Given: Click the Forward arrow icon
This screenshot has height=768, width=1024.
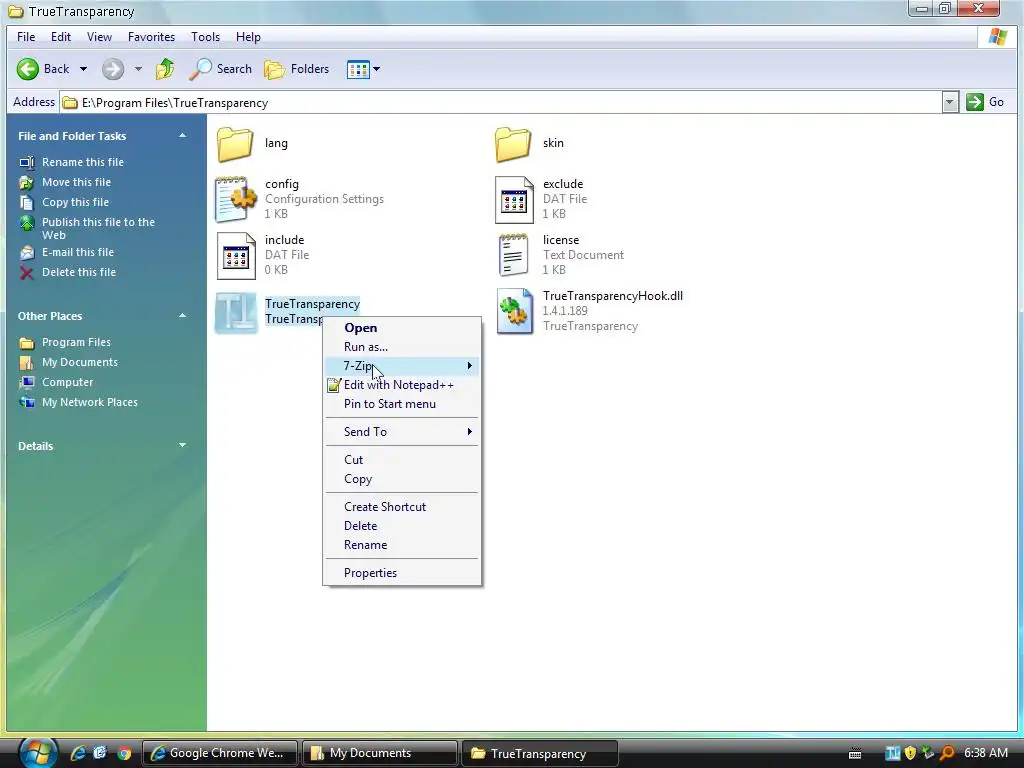Looking at the screenshot, I should (x=112, y=69).
